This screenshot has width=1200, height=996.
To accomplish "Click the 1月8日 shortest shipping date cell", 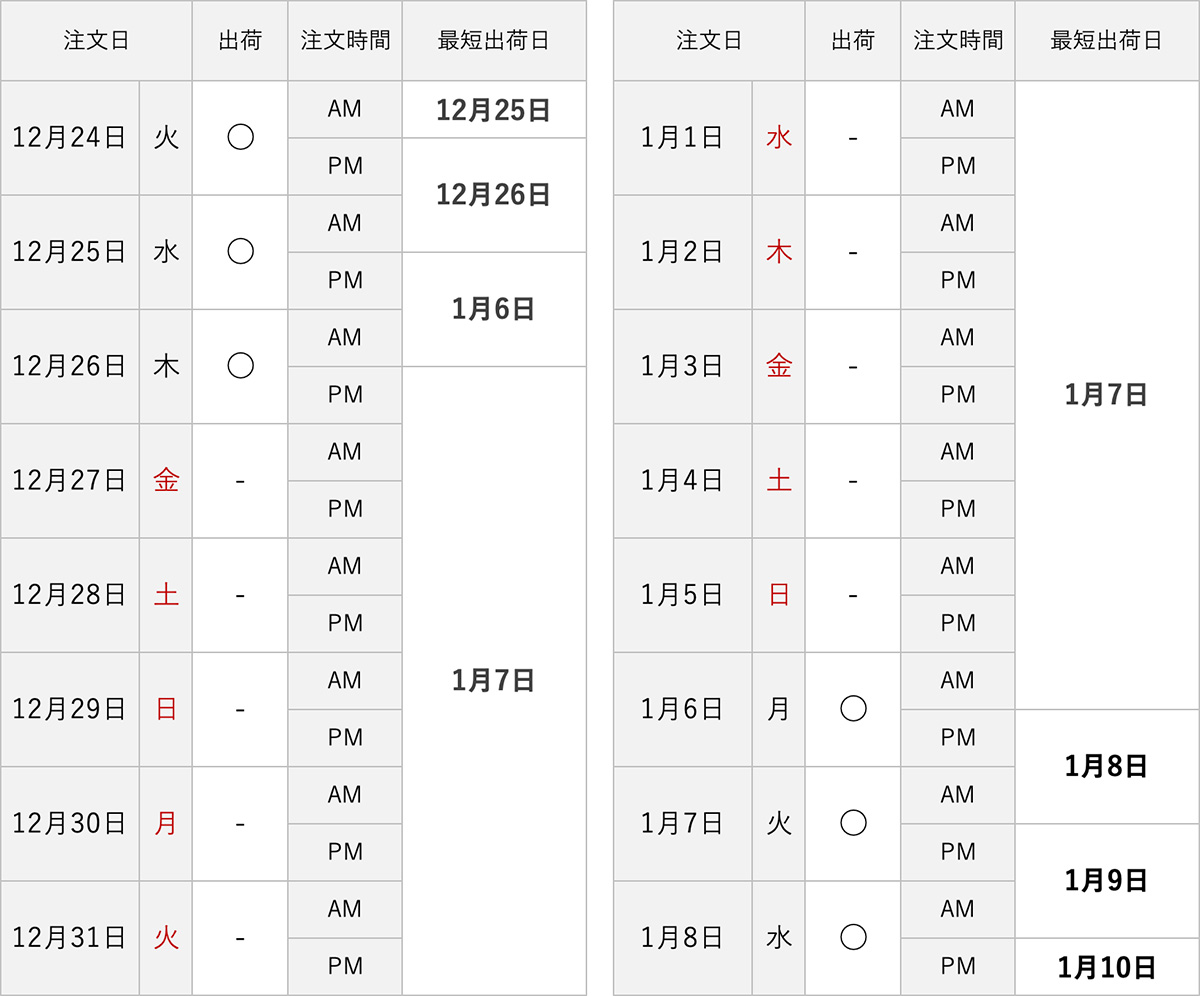I will point(1106,767).
